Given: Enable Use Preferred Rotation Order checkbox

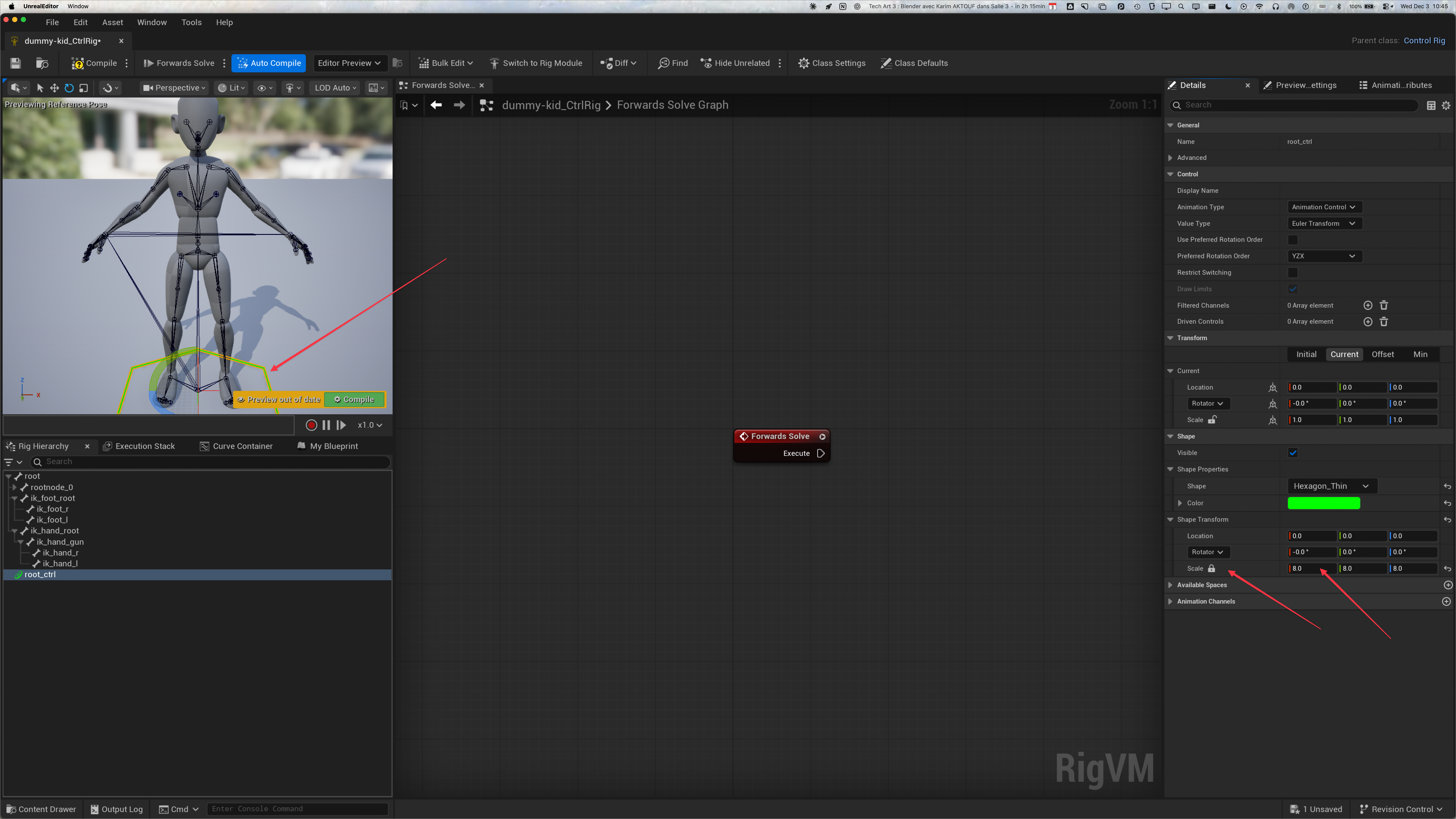Looking at the screenshot, I should coord(1293,240).
